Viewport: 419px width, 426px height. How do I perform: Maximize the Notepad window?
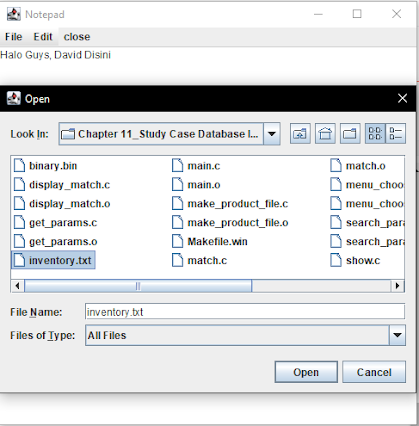pyautogui.click(x=357, y=14)
